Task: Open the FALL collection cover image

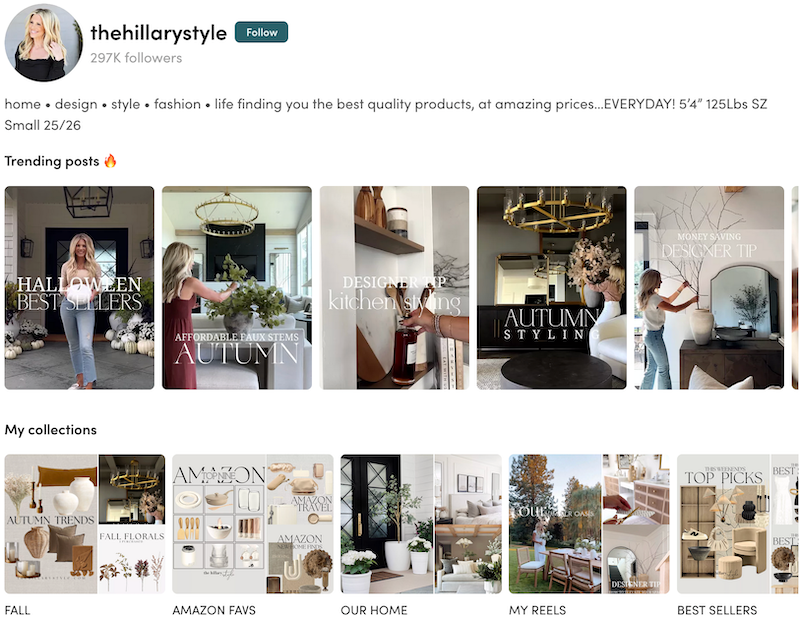Action: tap(85, 524)
